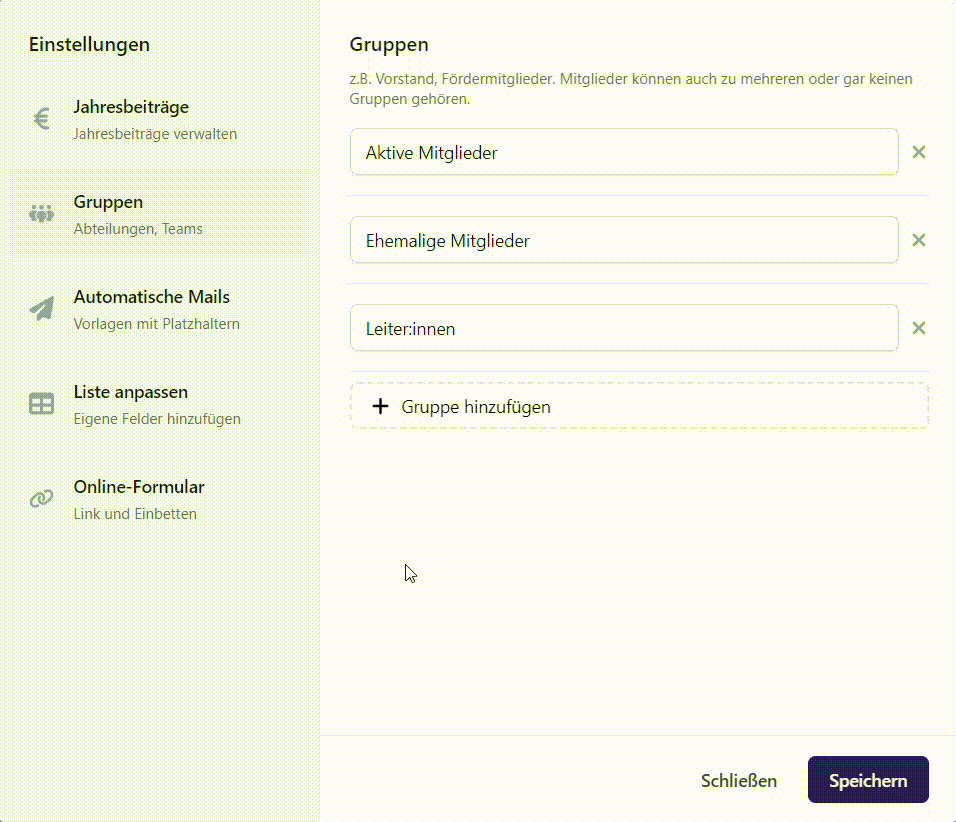The image size is (956, 822).
Task: Click the X next to Leiter:innen
Action: click(x=919, y=327)
